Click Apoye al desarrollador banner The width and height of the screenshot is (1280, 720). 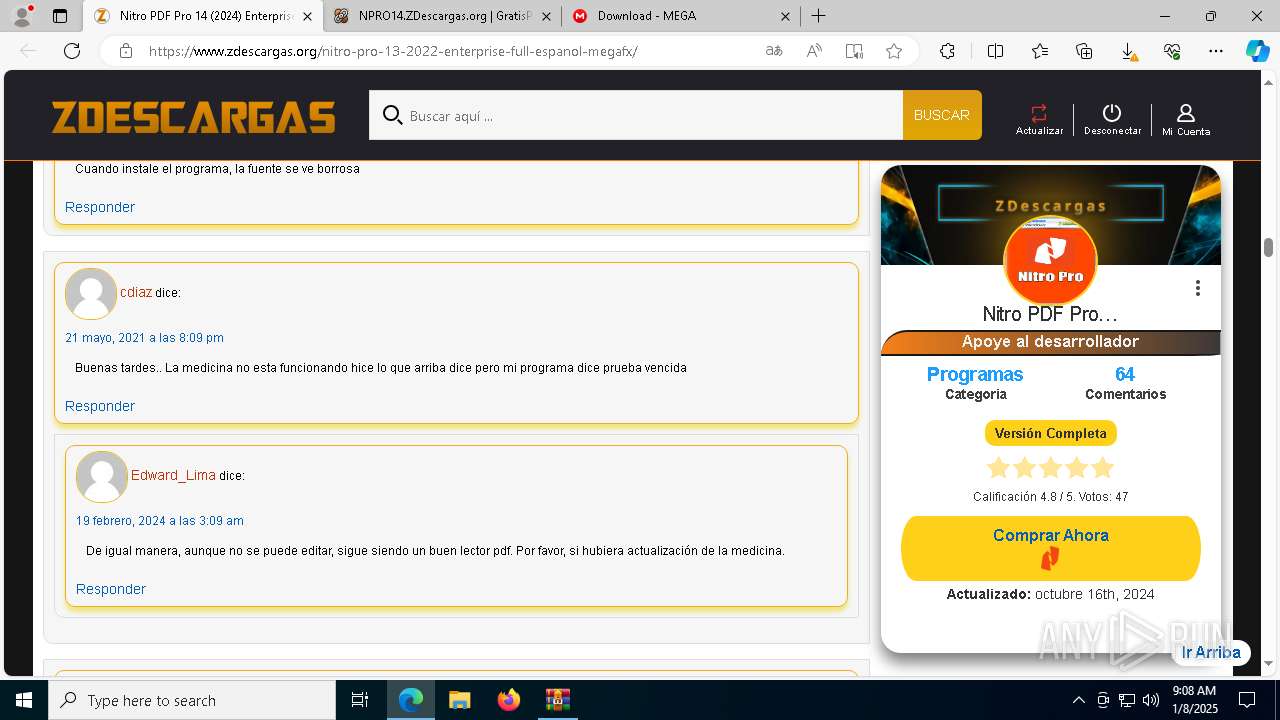coord(1050,342)
